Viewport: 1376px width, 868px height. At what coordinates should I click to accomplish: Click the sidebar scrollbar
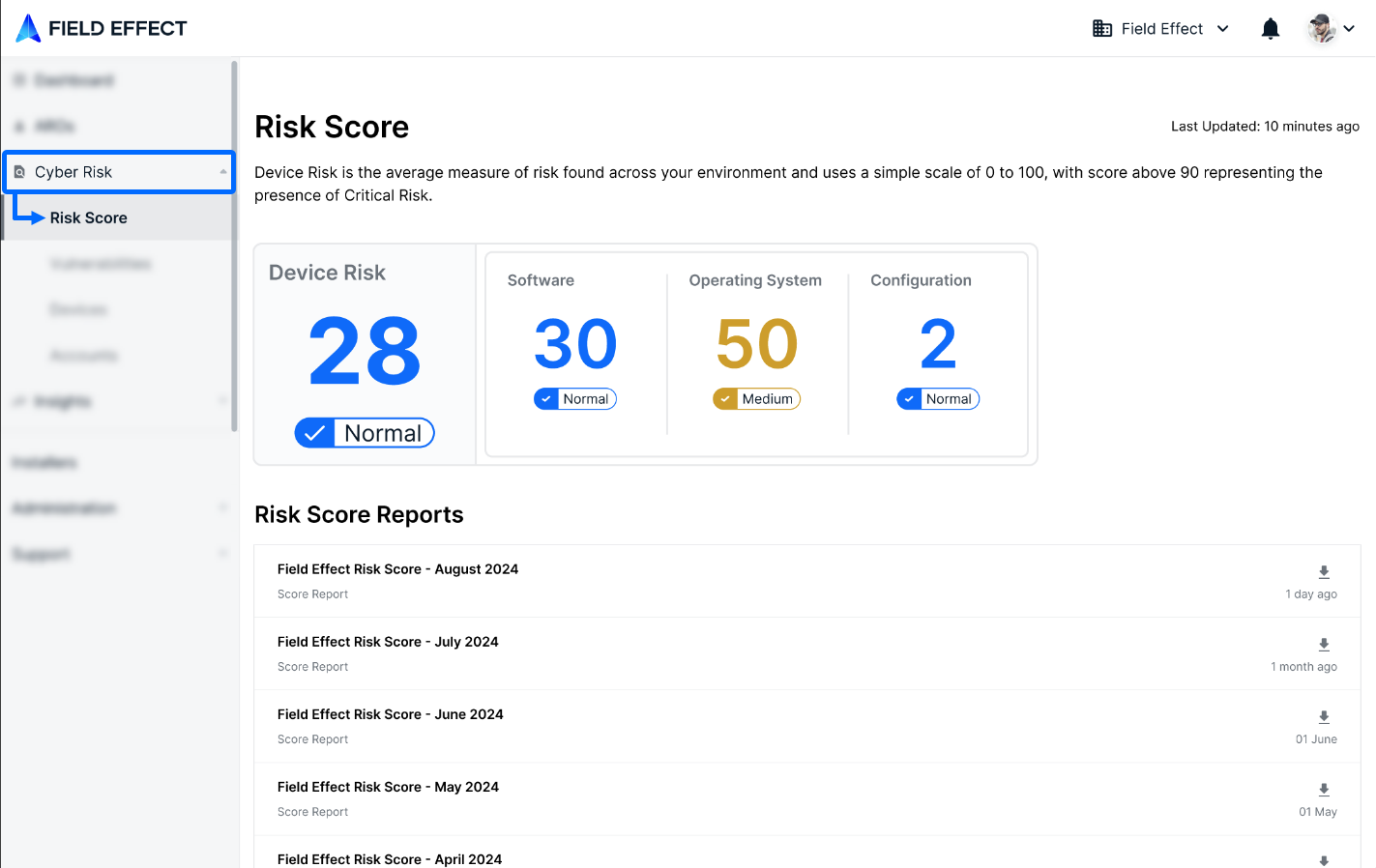pos(234,246)
